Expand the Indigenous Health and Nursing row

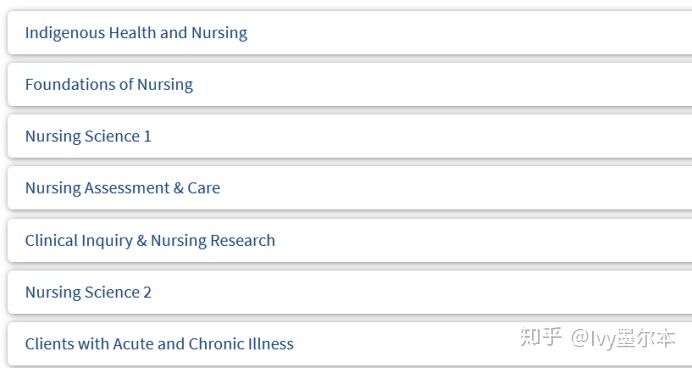[x=350, y=33]
